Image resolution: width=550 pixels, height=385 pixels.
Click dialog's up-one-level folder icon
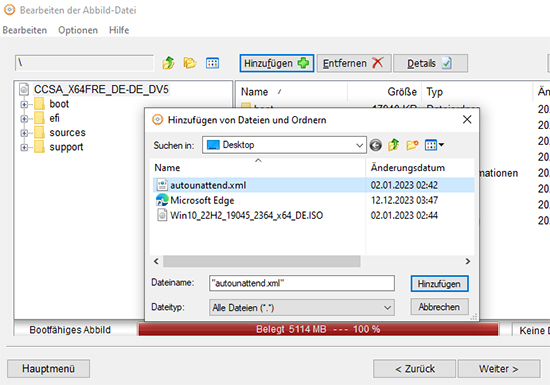pyautogui.click(x=394, y=145)
